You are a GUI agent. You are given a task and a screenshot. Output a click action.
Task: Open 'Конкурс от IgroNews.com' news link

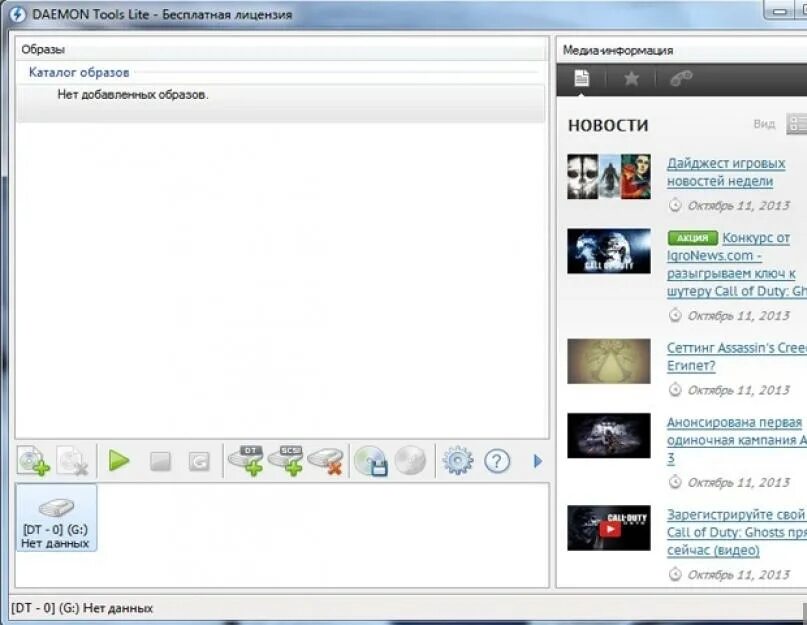(736, 264)
